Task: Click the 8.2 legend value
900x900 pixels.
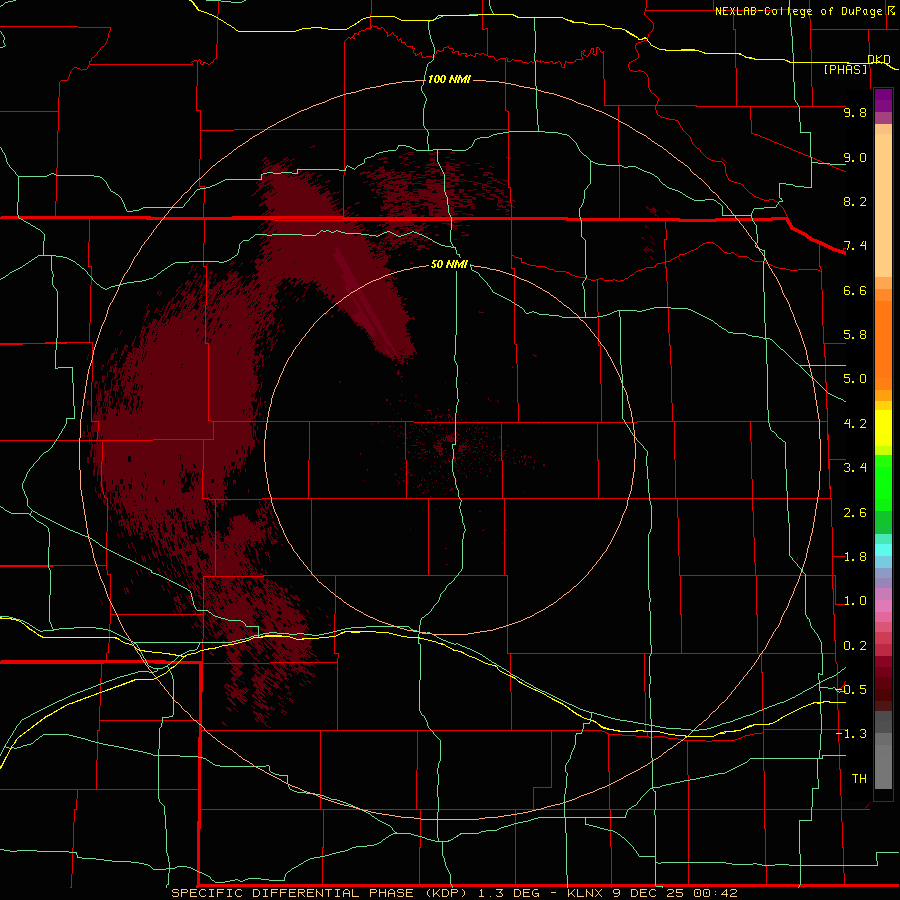Action: tap(855, 201)
